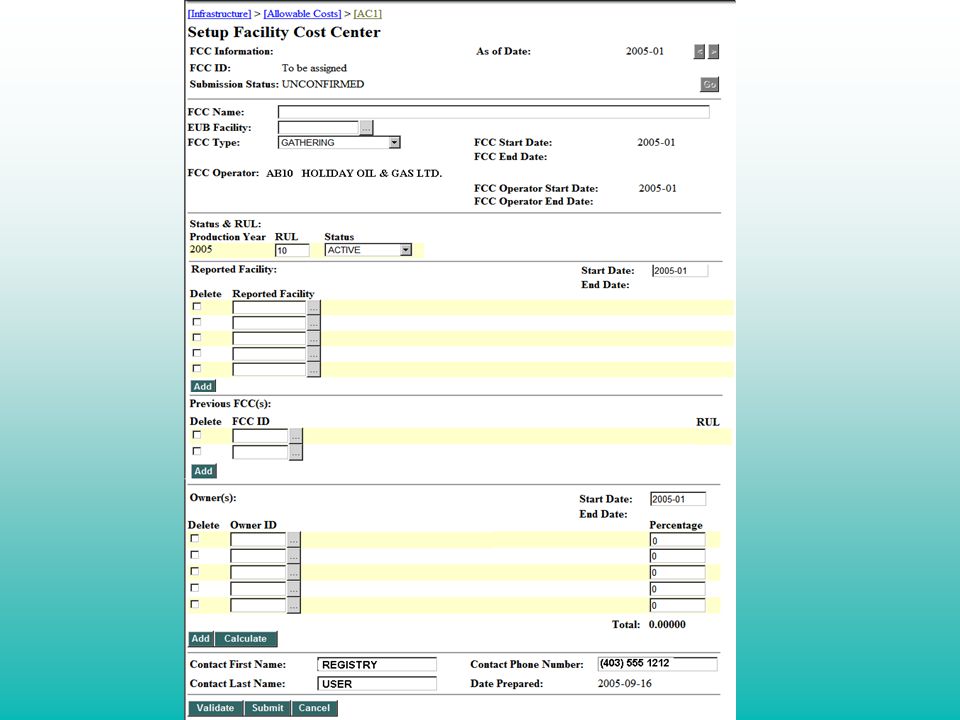Check Delete box for fifth Reported Facility

pyautogui.click(x=197, y=368)
